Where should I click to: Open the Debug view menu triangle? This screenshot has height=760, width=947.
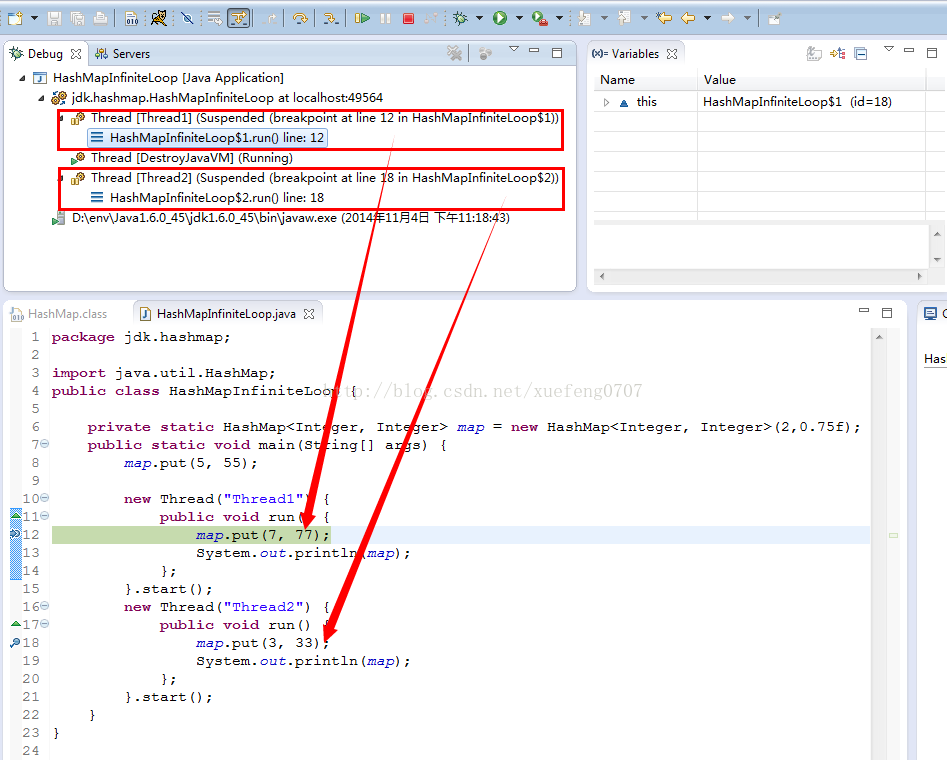click(x=514, y=49)
